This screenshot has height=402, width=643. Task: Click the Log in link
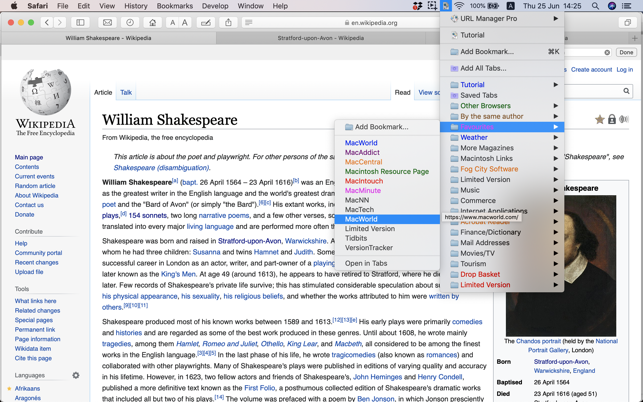[625, 70]
